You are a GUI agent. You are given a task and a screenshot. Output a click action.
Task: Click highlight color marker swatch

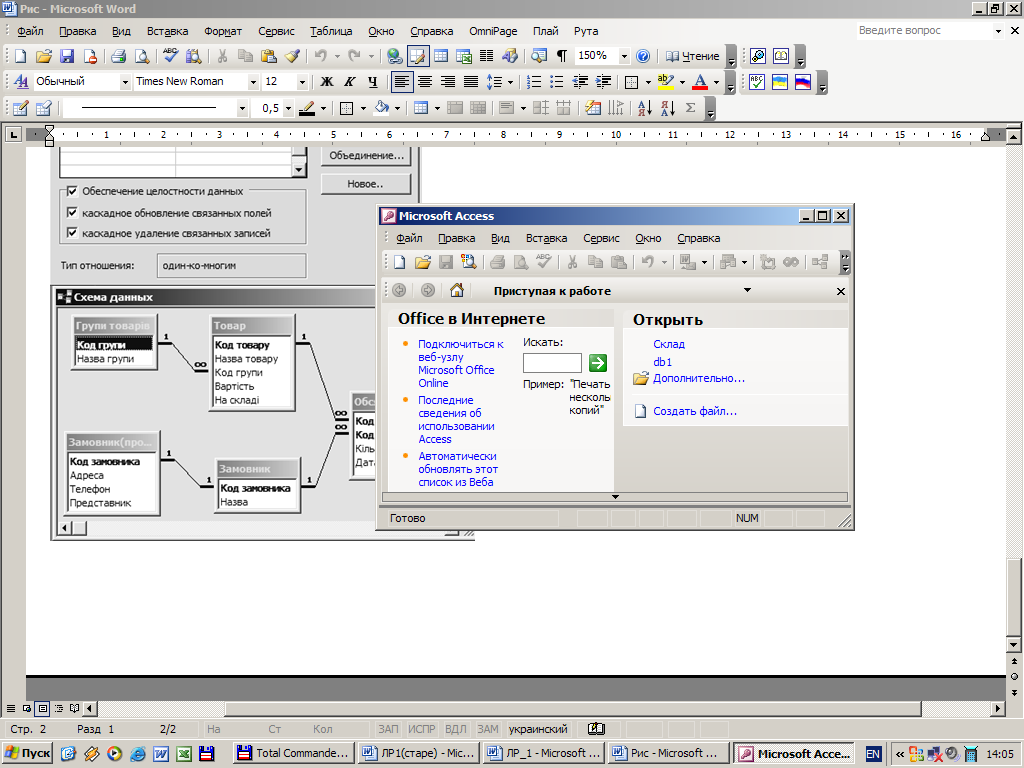click(x=665, y=82)
